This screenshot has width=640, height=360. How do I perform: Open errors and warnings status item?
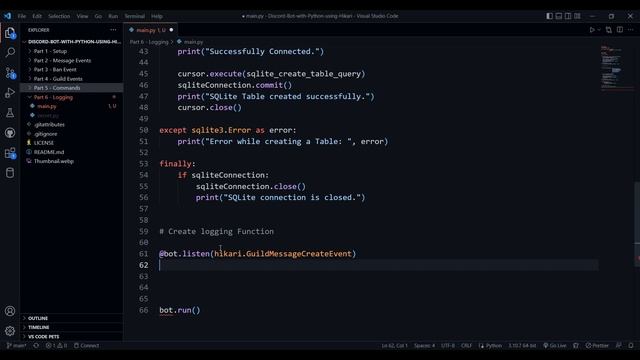pos(56,346)
